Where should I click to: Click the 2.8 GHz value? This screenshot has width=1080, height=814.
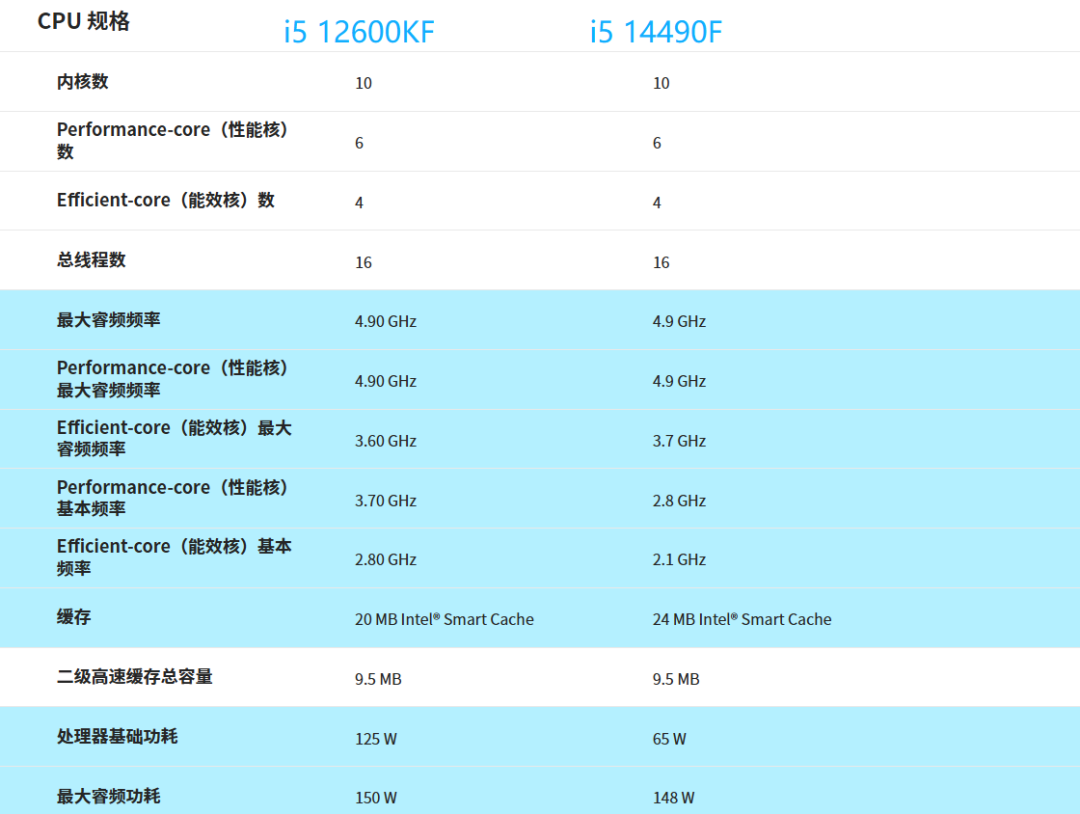(679, 501)
